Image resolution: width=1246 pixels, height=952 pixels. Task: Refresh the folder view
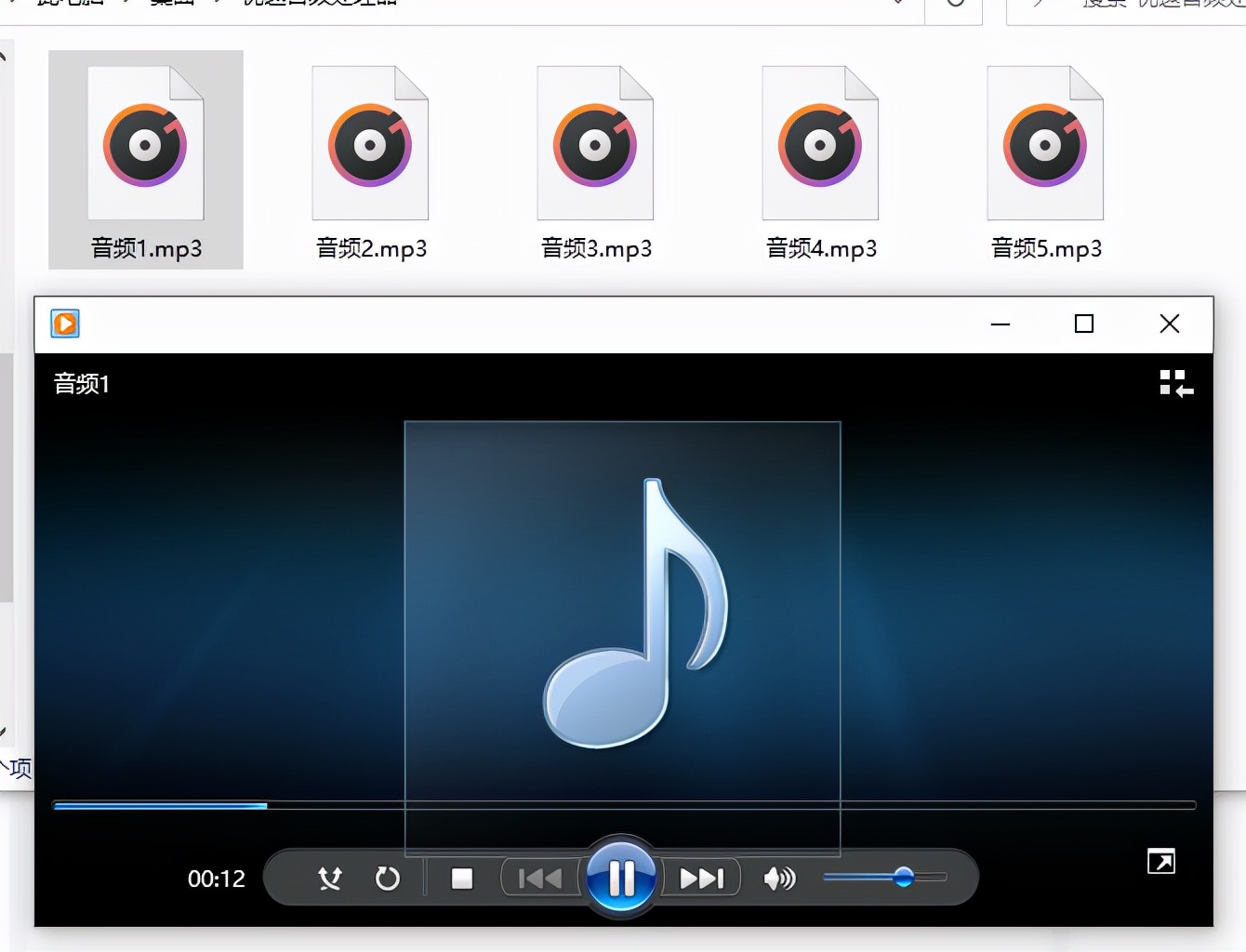(953, 4)
